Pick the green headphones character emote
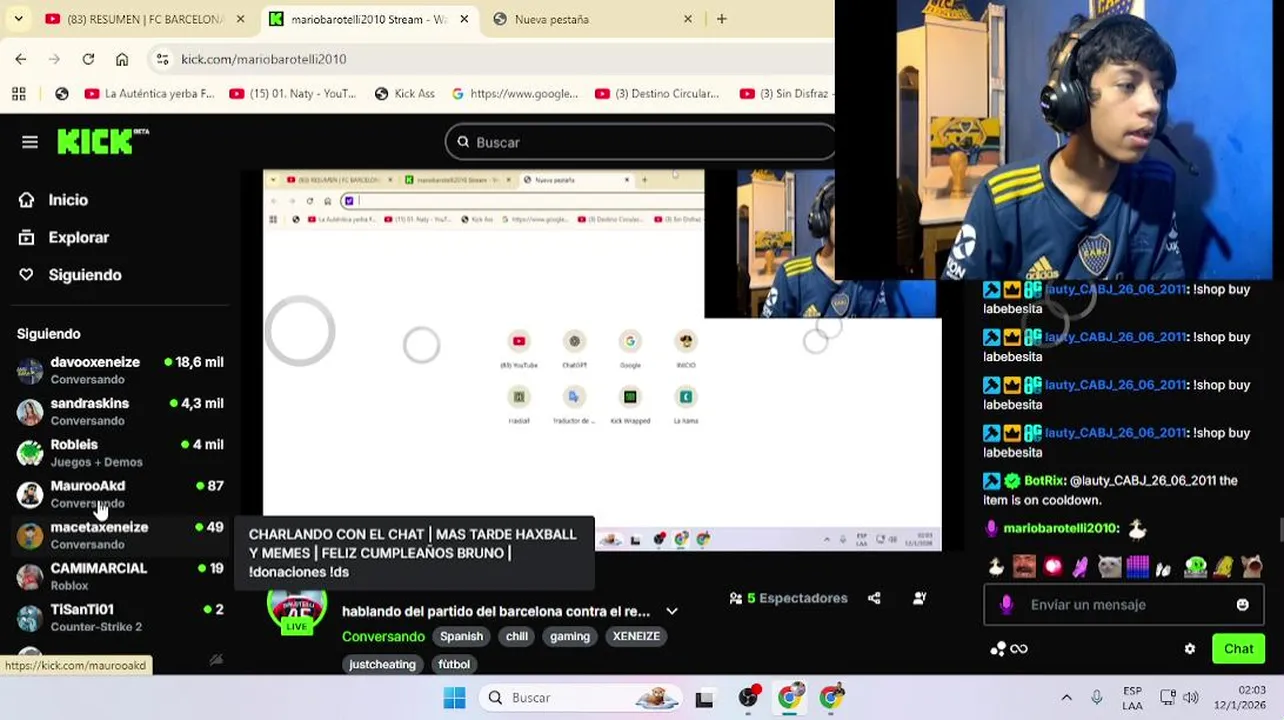Screen dimensions: 1284x720 [1195, 567]
